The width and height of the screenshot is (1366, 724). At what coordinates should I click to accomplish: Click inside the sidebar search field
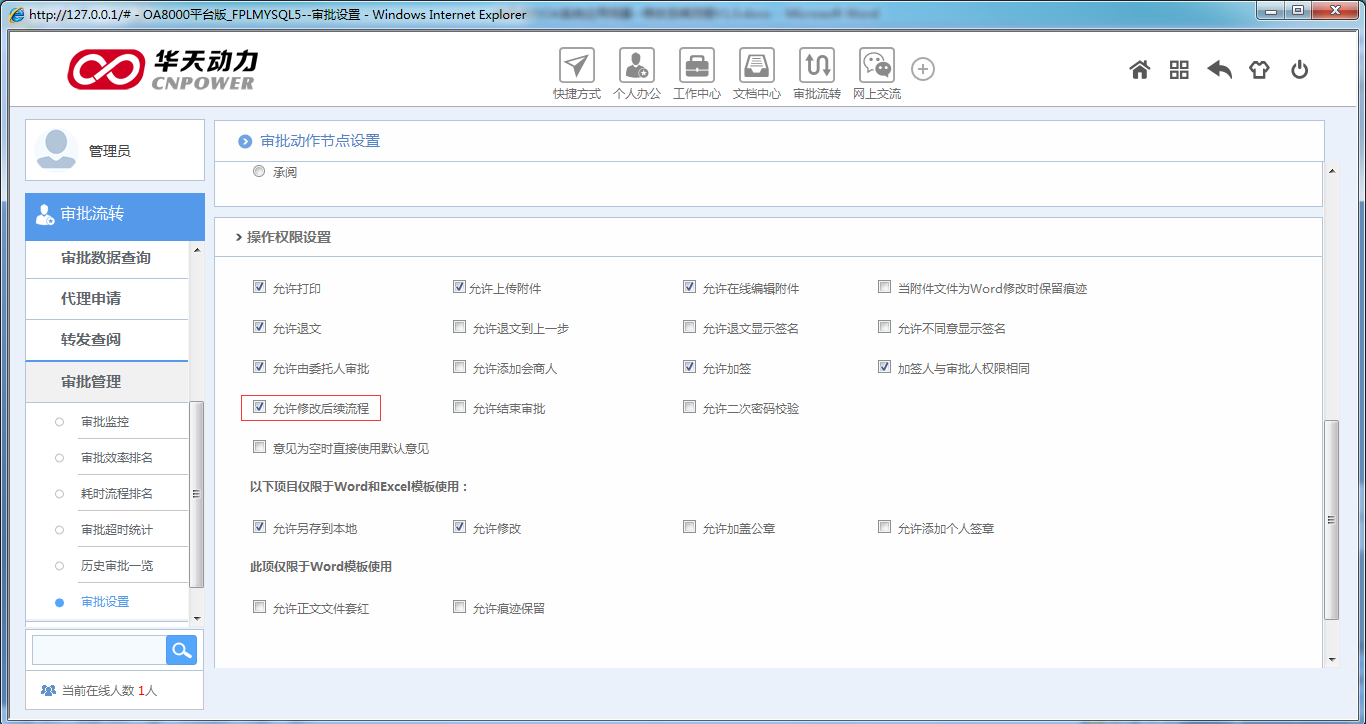point(97,649)
